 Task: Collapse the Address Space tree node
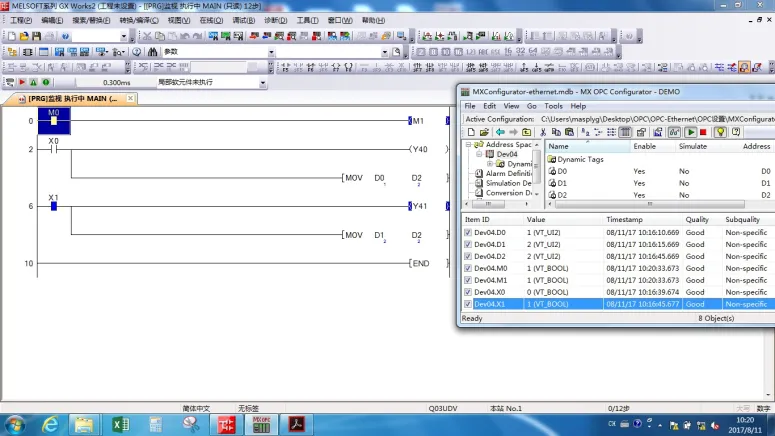[468, 144]
